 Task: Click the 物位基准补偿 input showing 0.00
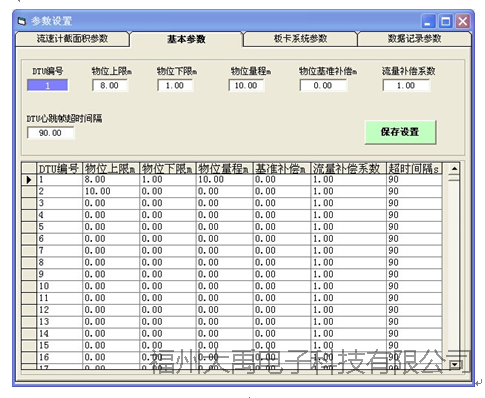coord(323,85)
